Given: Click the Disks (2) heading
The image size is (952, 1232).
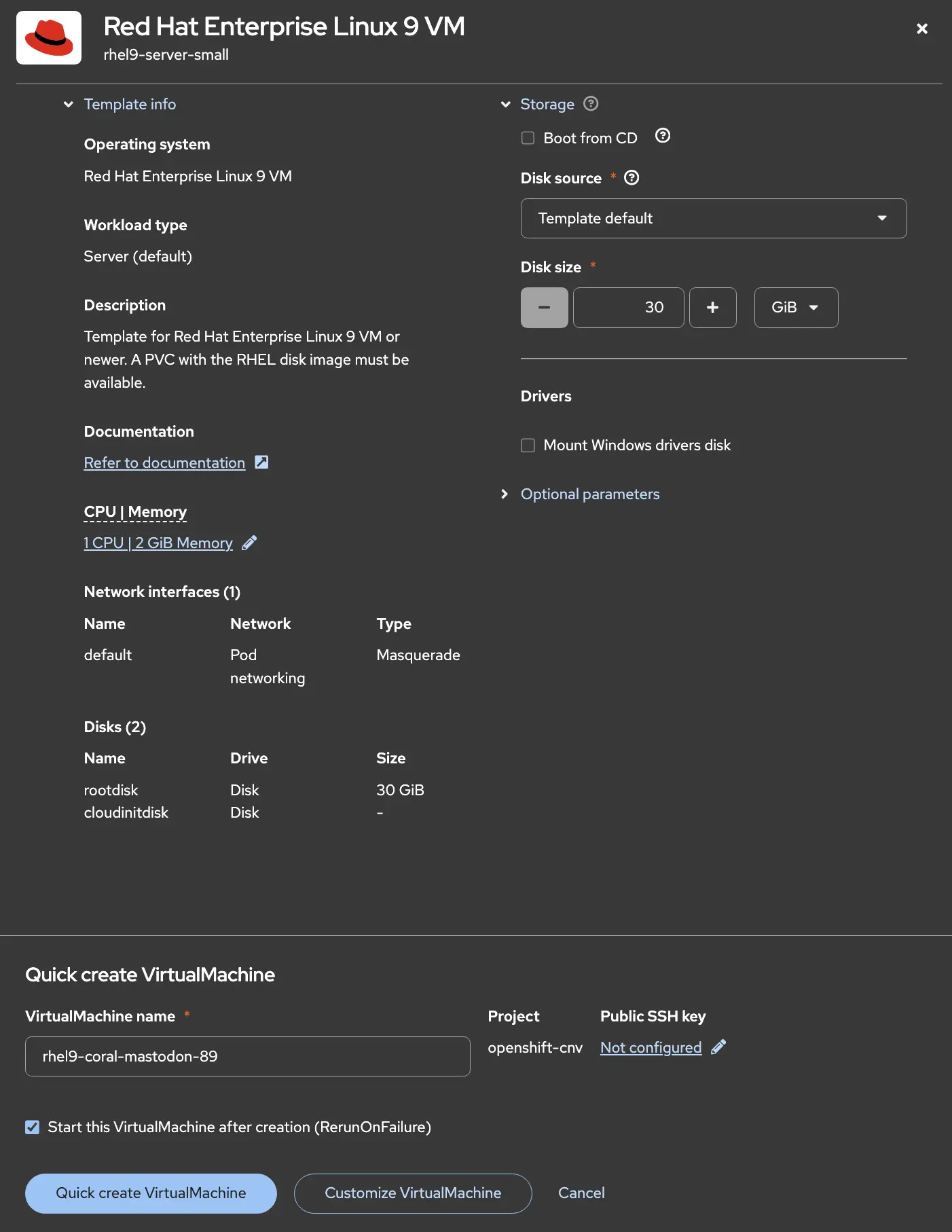Looking at the screenshot, I should tap(115, 727).
